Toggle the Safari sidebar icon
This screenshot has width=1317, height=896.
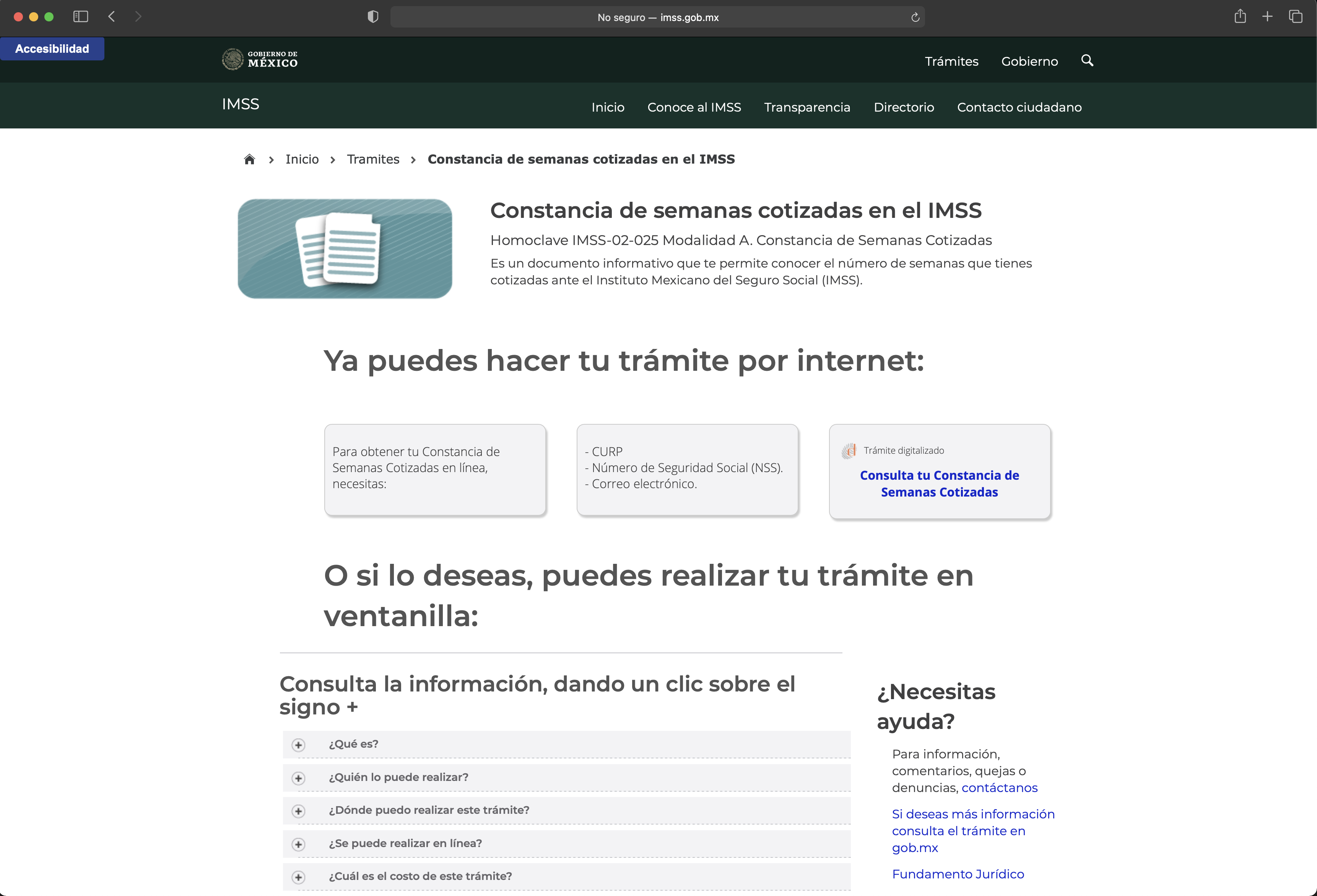pos(80,16)
